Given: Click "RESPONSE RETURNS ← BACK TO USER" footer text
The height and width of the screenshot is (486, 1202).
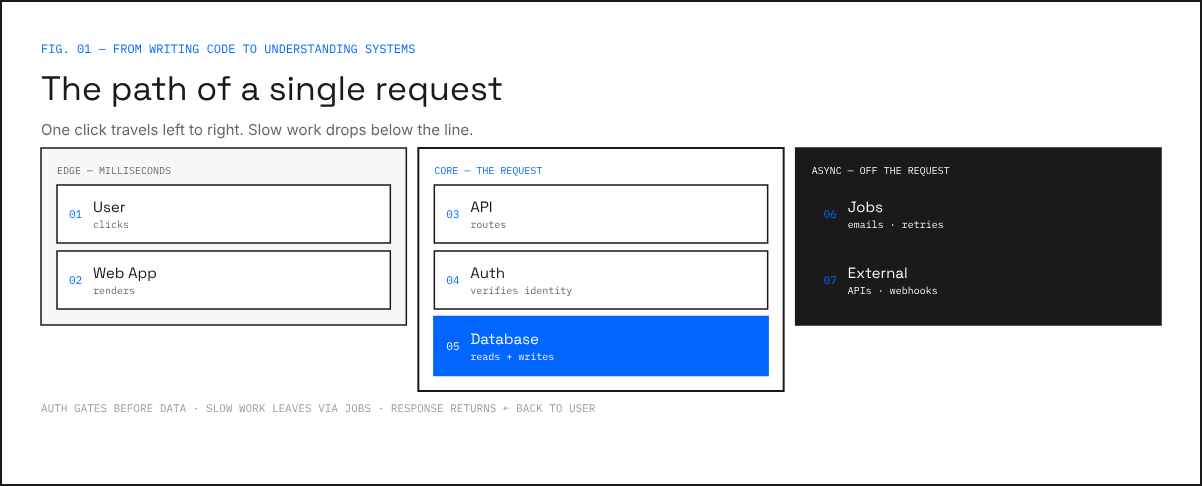Looking at the screenshot, I should (493, 408).
